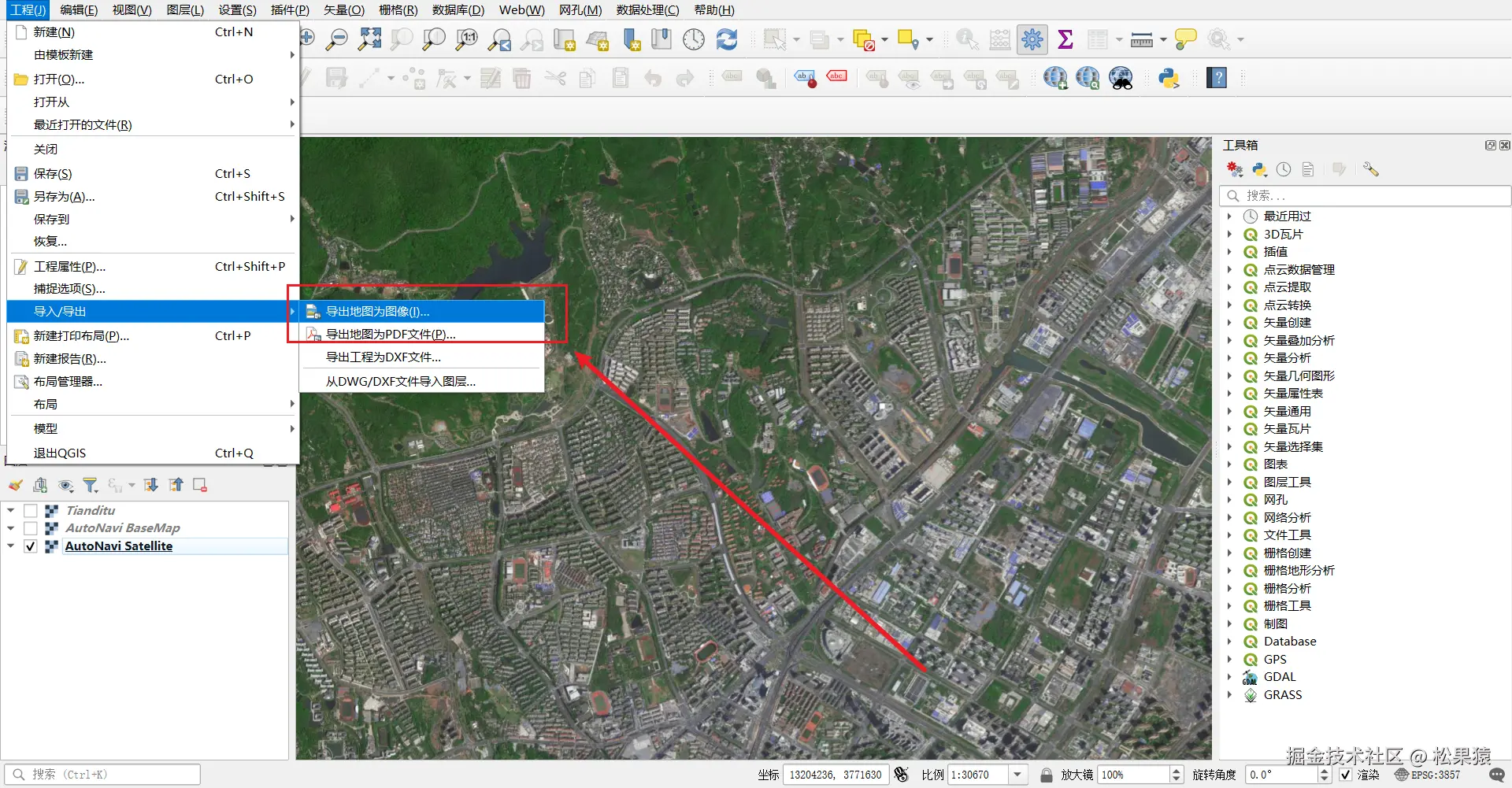
Task: Expand all layers in the layer tree
Action: [x=151, y=486]
